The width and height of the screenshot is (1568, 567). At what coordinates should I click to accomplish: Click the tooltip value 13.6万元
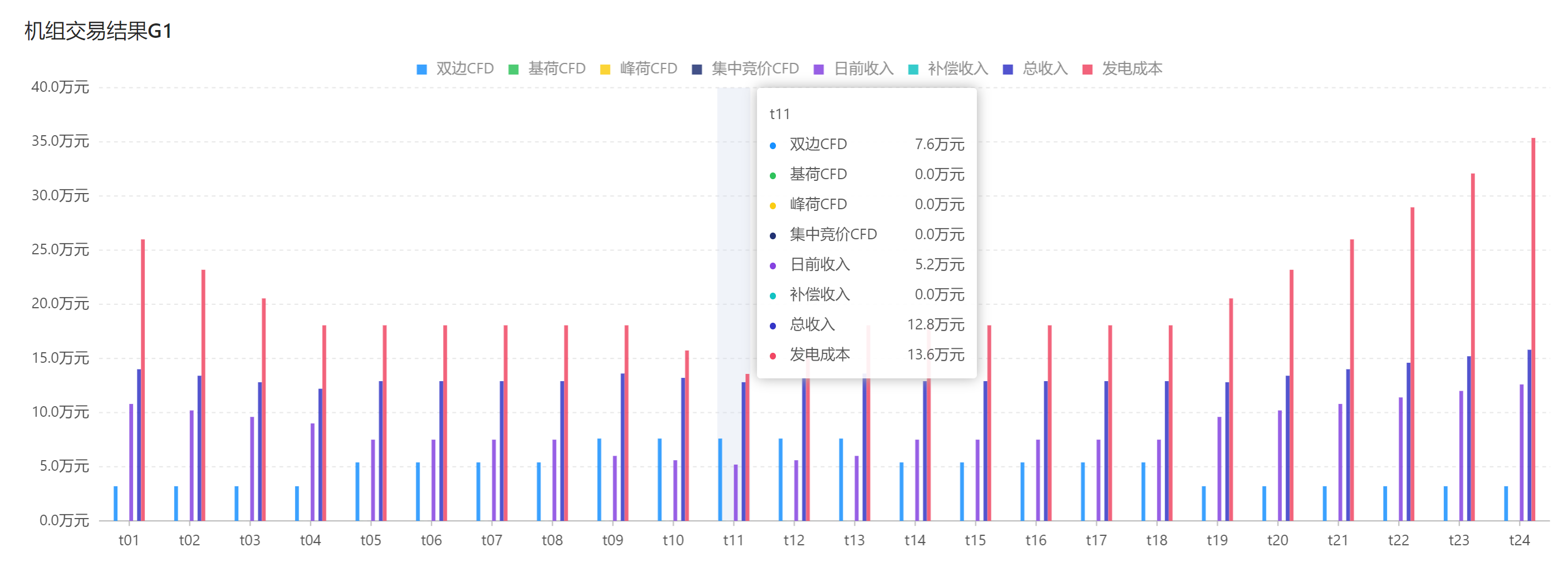click(936, 354)
